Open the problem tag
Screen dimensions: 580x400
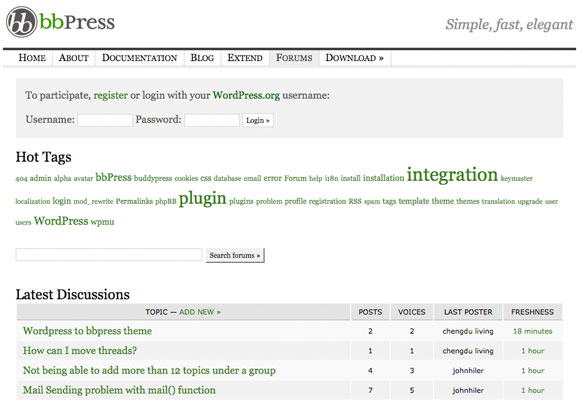[269, 201]
